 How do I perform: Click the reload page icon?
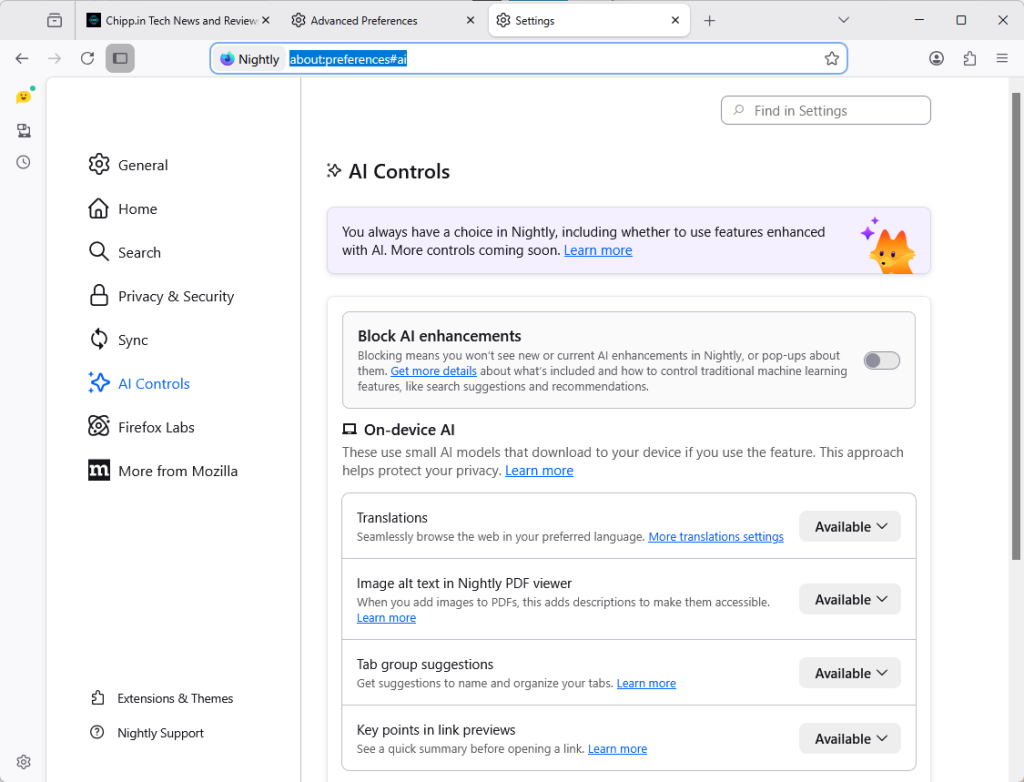pyautogui.click(x=87, y=59)
